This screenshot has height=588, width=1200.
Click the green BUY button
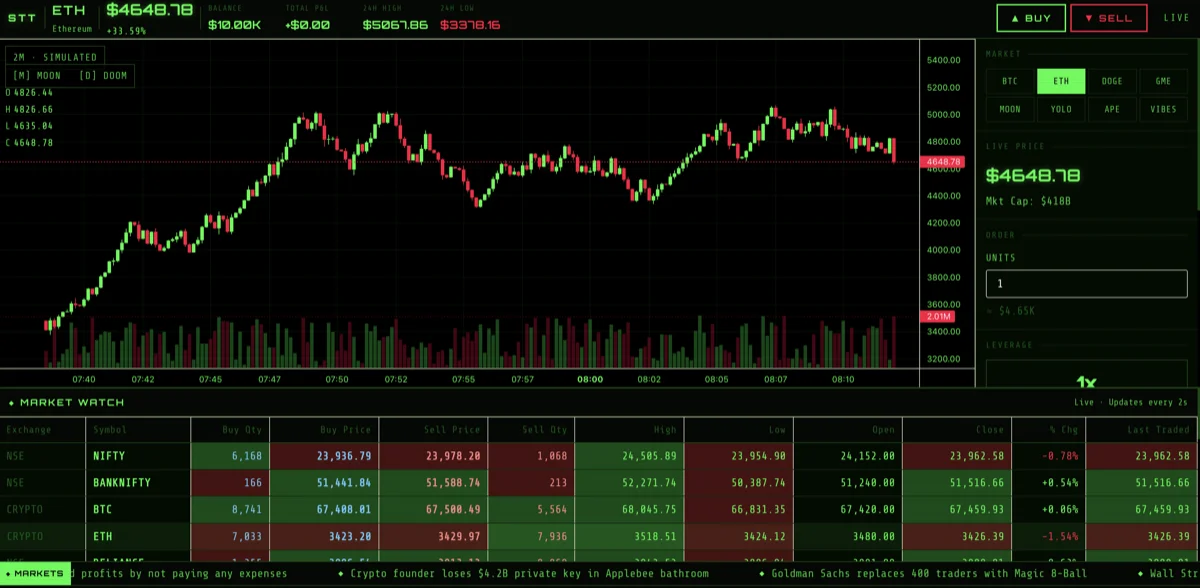click(1031, 18)
